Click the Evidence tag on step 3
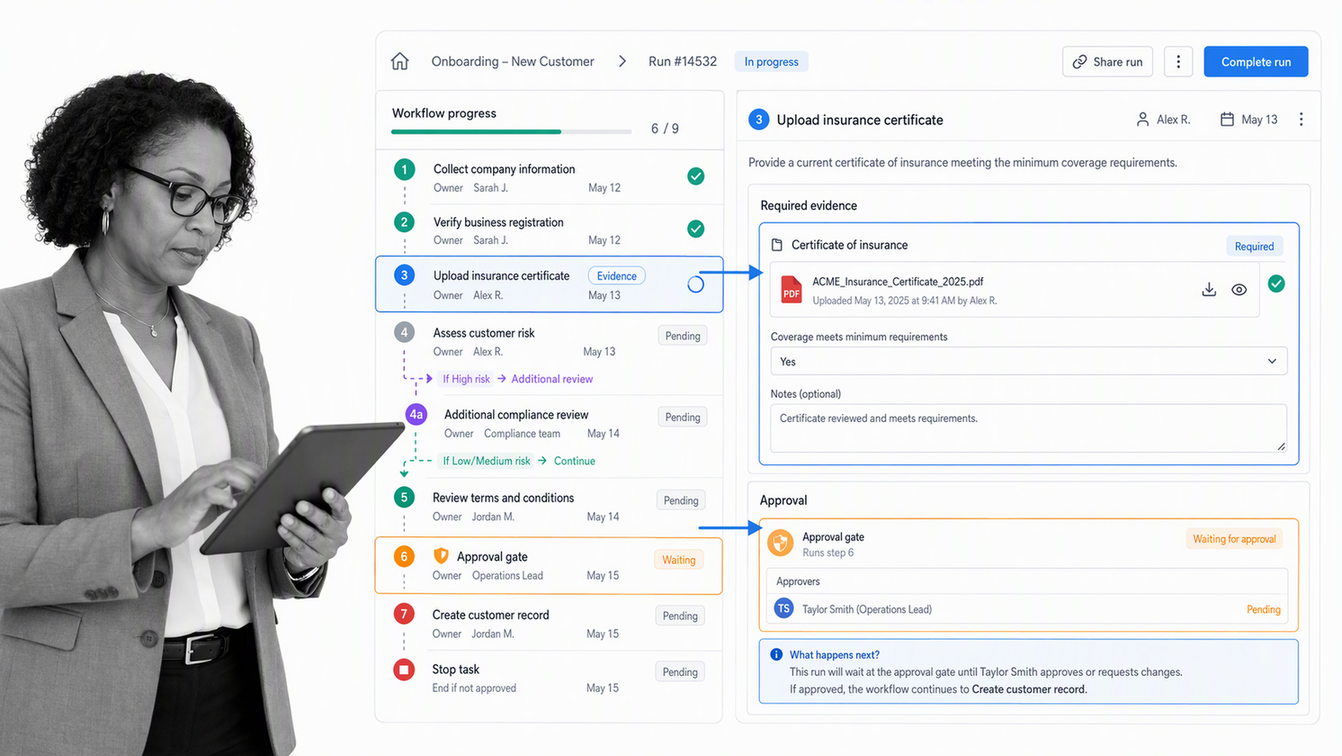 [617, 276]
